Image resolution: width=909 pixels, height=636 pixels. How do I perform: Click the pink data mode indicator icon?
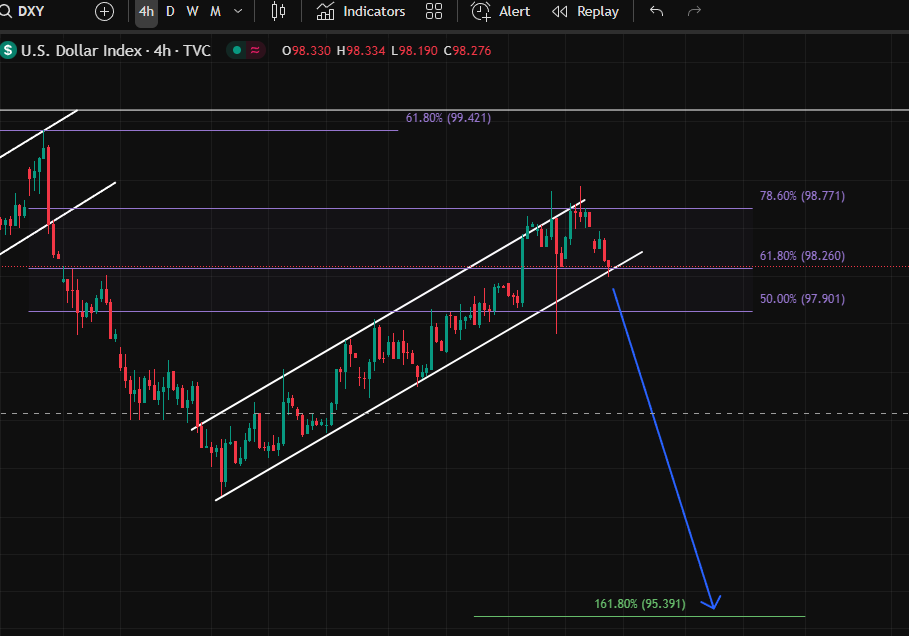(x=255, y=50)
